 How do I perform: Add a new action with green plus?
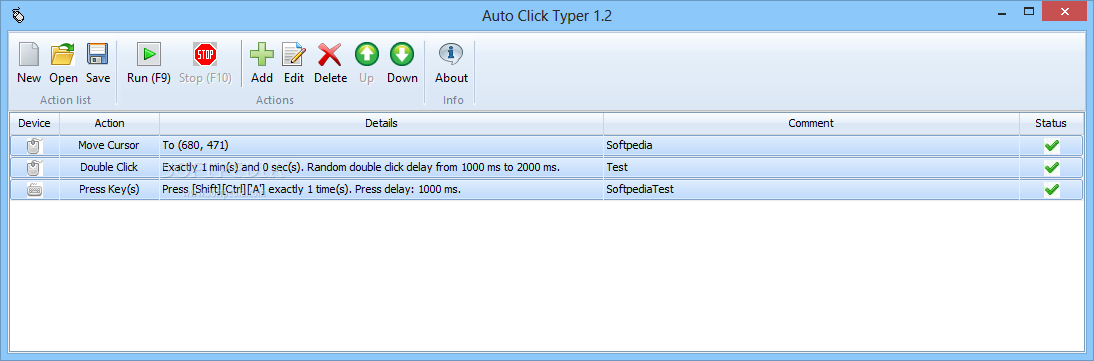pos(262,63)
